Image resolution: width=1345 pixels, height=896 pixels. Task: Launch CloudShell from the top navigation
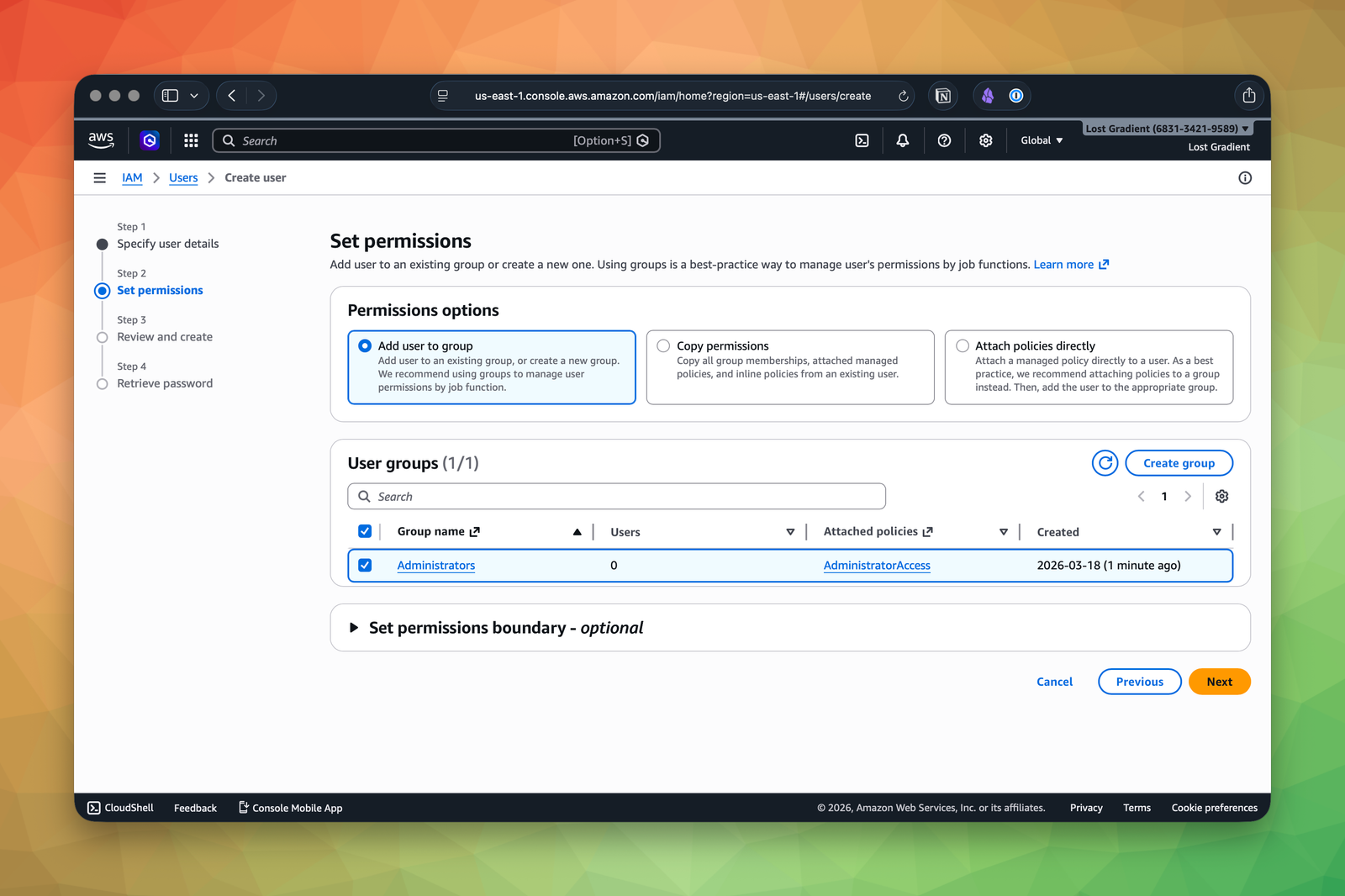point(861,140)
